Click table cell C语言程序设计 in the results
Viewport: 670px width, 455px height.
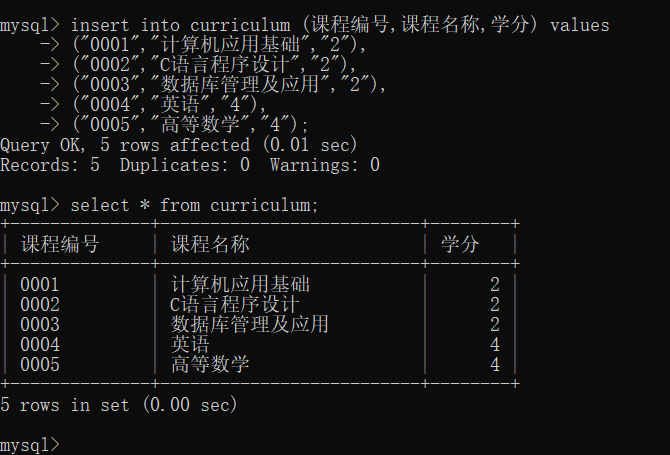pyautogui.click(x=235, y=305)
